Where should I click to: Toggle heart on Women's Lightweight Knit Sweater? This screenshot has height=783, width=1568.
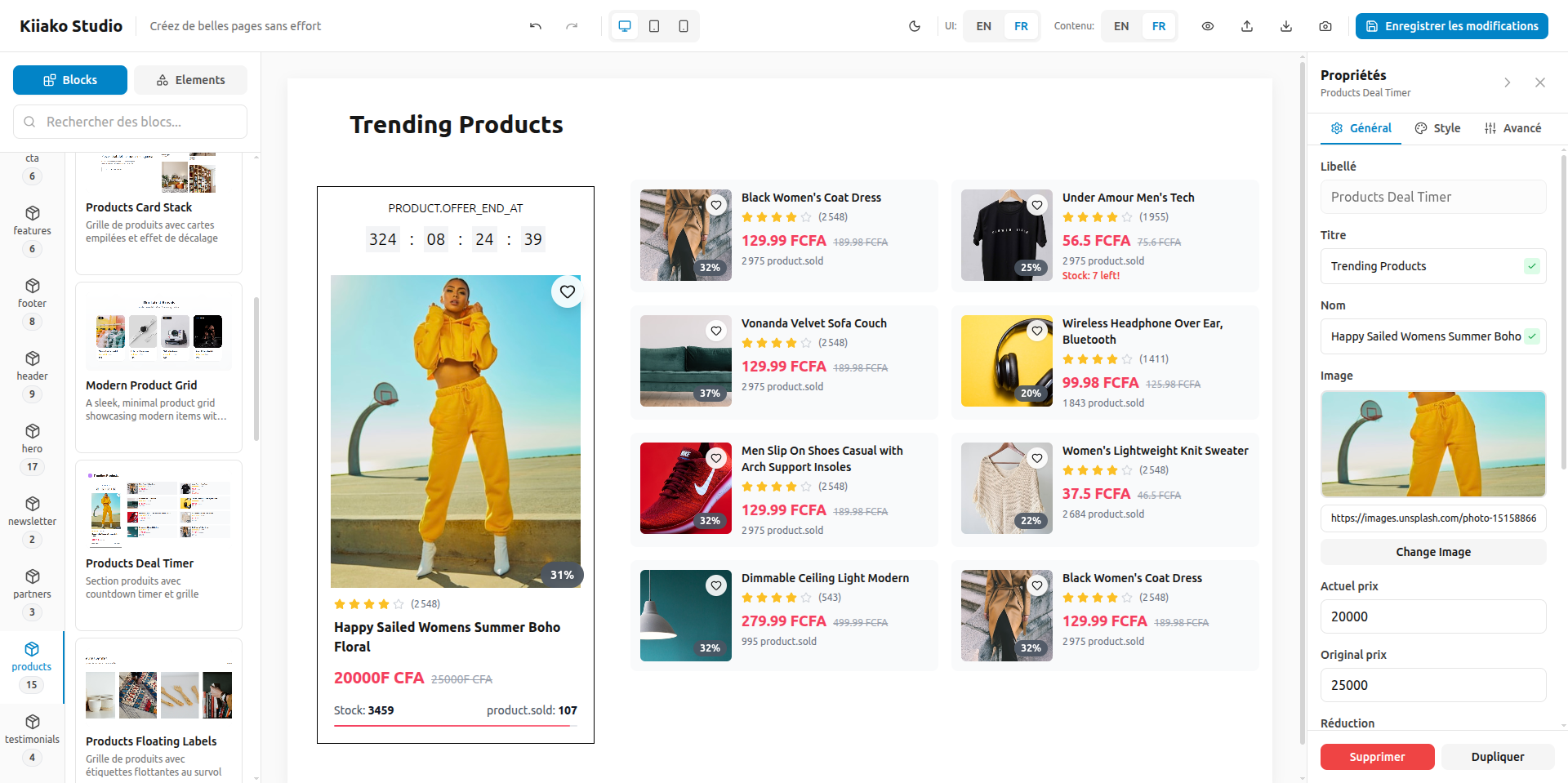click(1037, 458)
